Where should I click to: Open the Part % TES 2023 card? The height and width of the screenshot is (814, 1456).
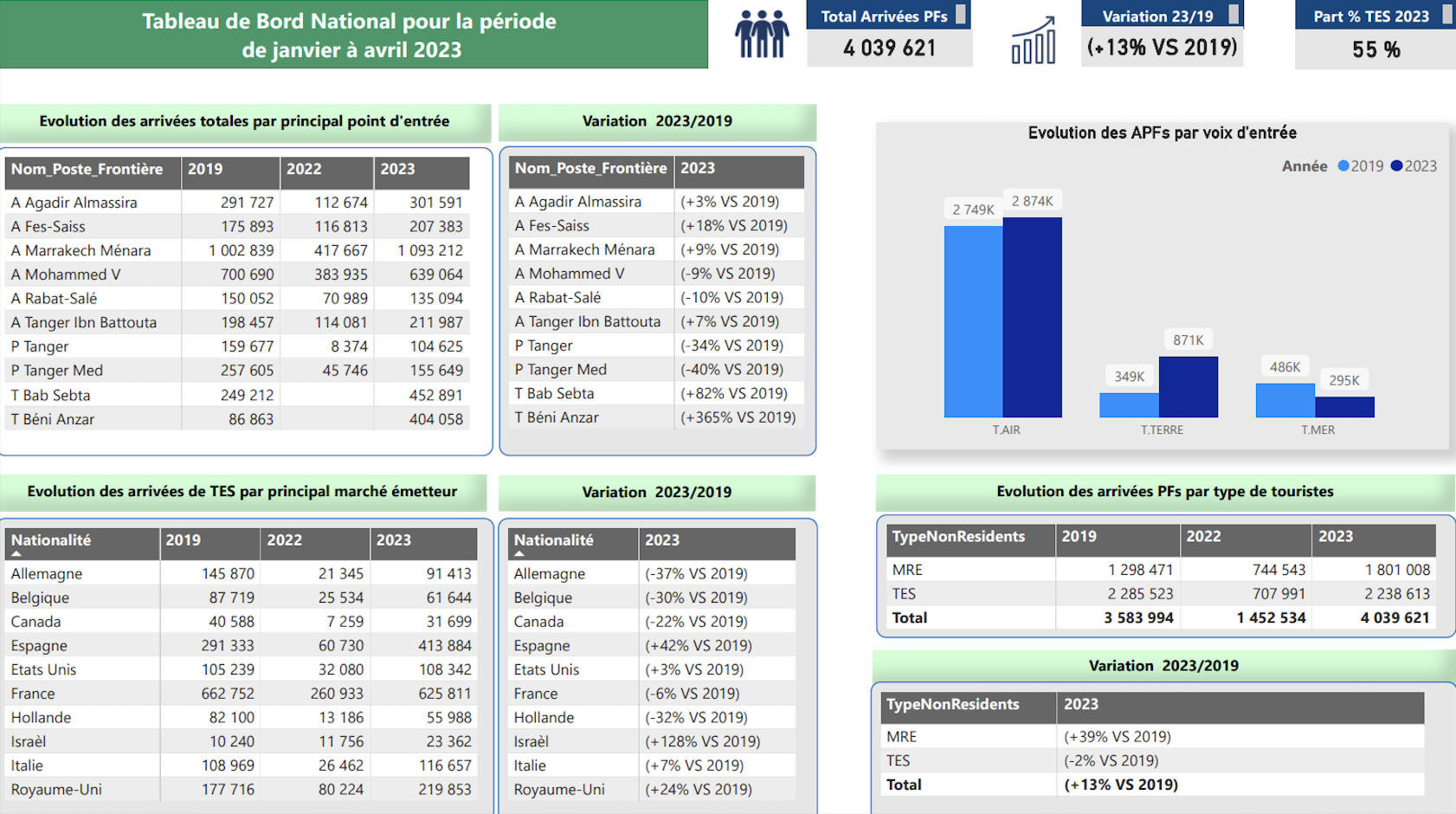click(1375, 35)
